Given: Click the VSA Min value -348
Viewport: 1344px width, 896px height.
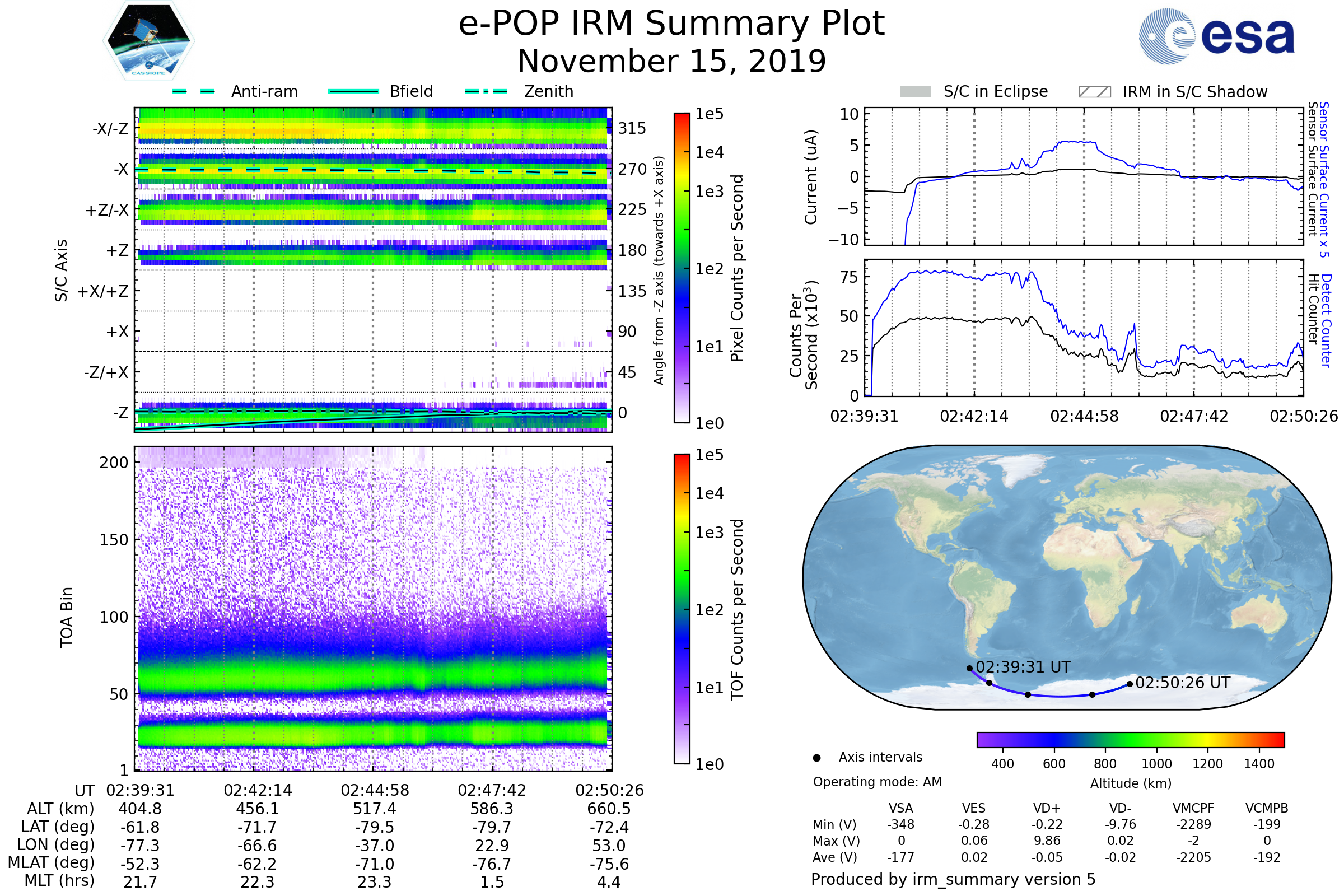Looking at the screenshot, I should [x=900, y=824].
